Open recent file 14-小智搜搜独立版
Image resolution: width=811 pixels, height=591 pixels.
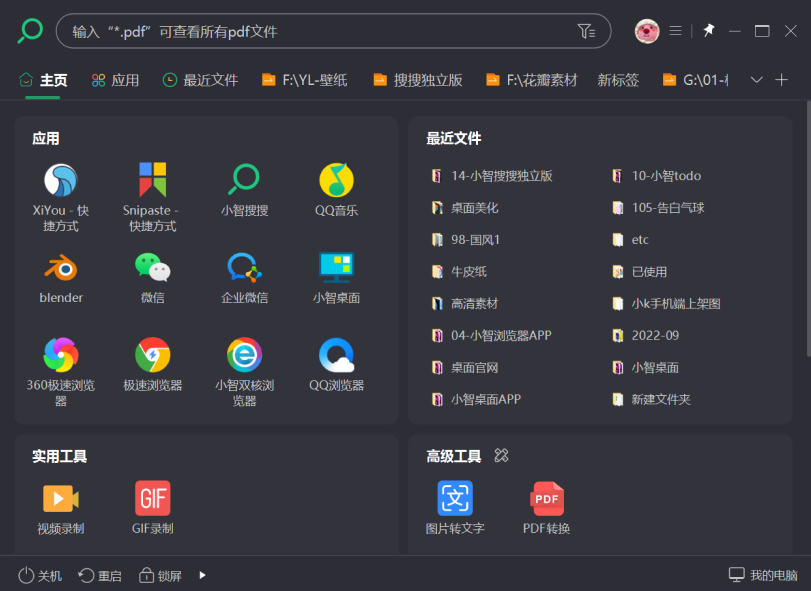click(492, 176)
